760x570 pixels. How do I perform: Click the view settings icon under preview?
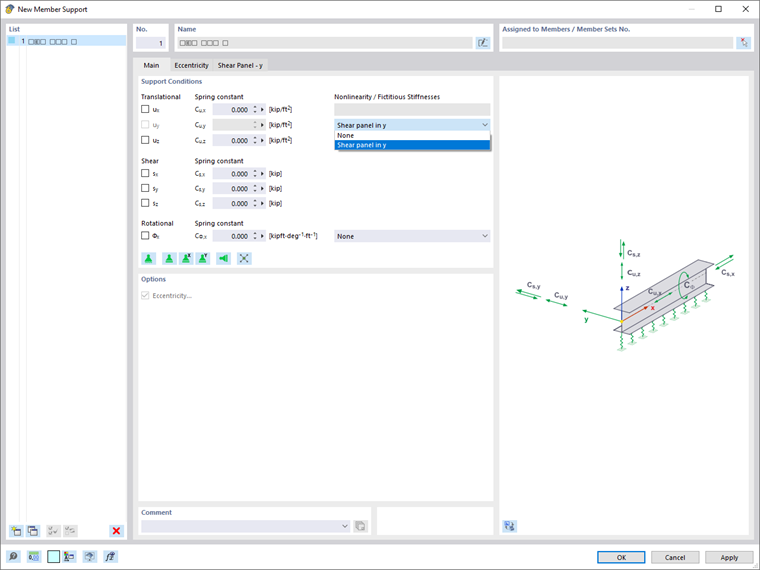tap(509, 526)
